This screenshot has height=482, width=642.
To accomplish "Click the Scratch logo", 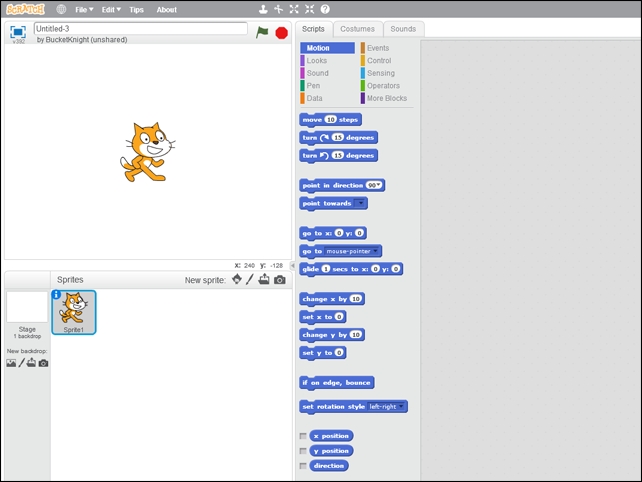I will click(25, 9).
